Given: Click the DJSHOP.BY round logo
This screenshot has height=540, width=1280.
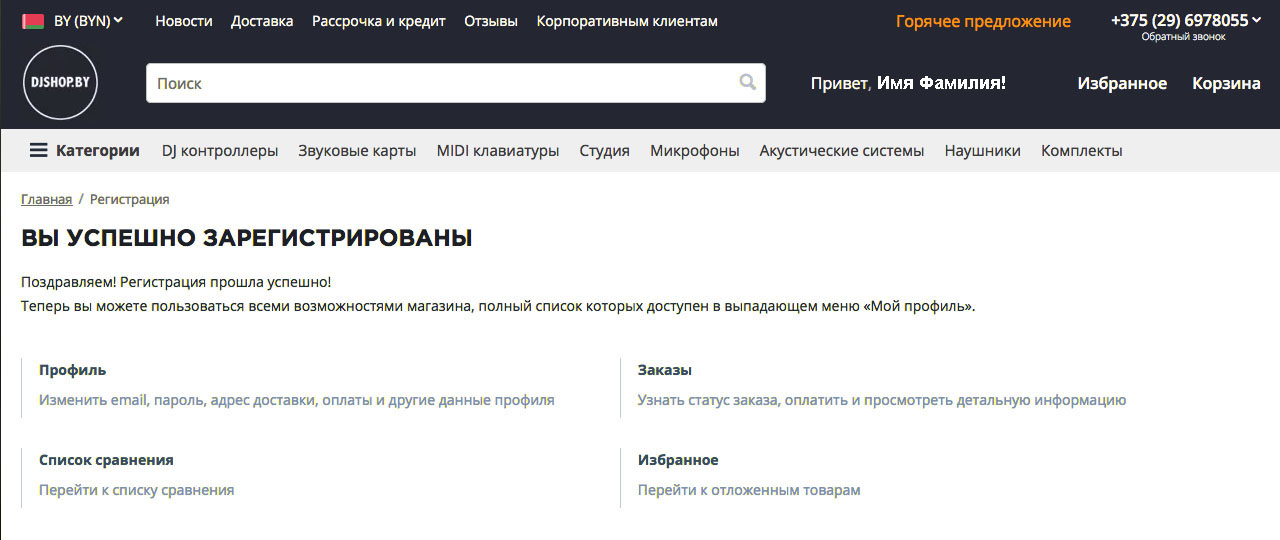Looking at the screenshot, I should 59,83.
